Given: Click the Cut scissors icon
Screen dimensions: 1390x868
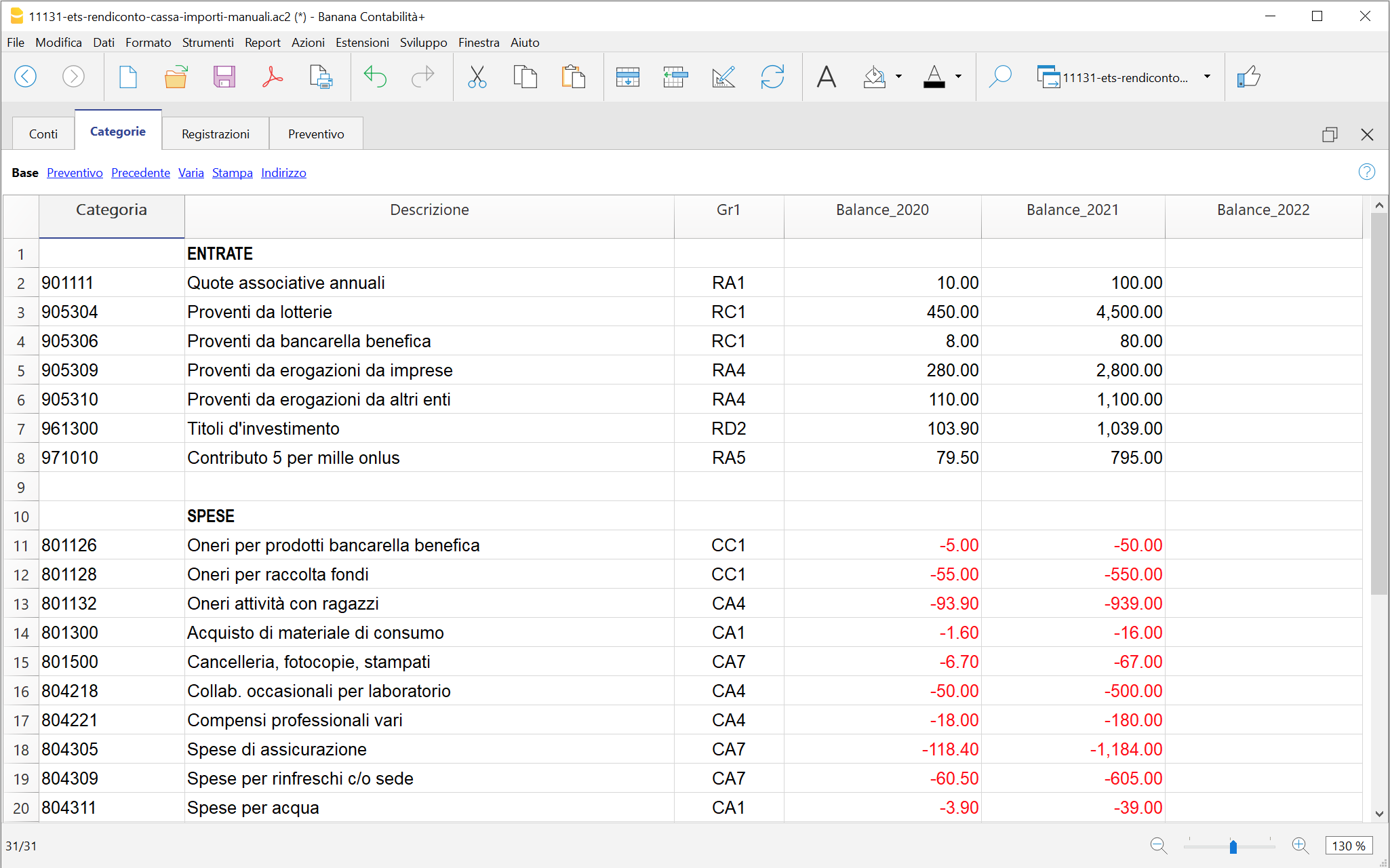Looking at the screenshot, I should point(477,77).
